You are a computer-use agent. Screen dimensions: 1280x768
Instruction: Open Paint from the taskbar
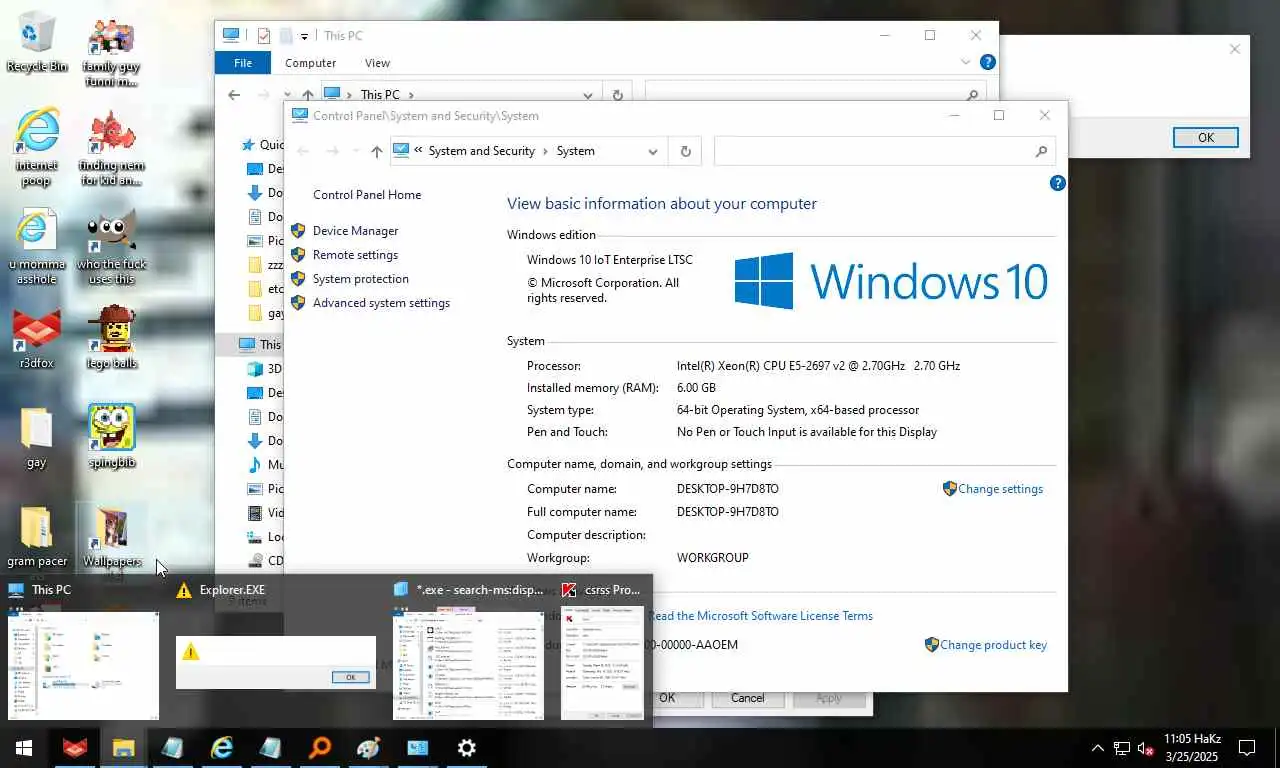click(369, 747)
